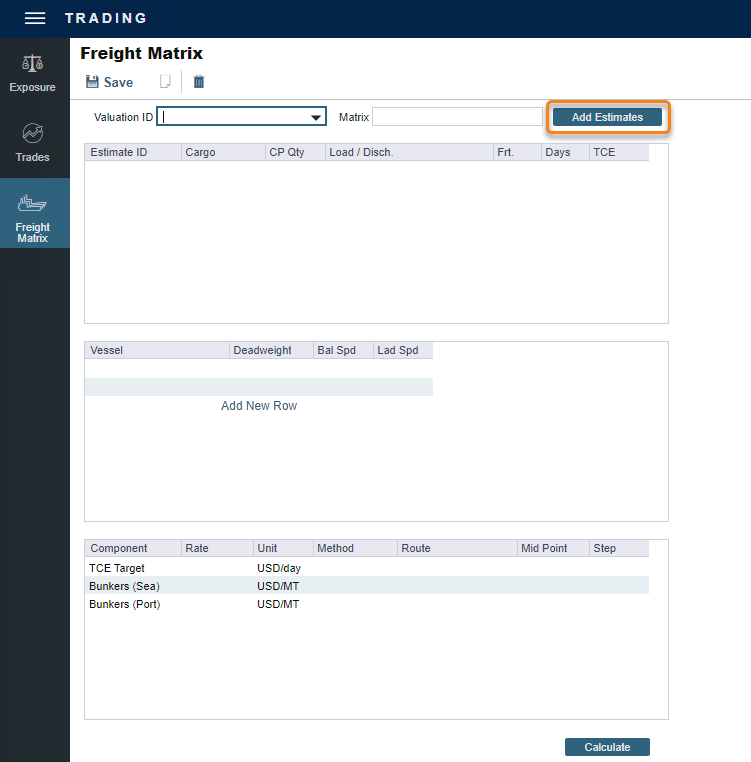
Task: Delete using the trash can icon
Action: click(x=198, y=82)
